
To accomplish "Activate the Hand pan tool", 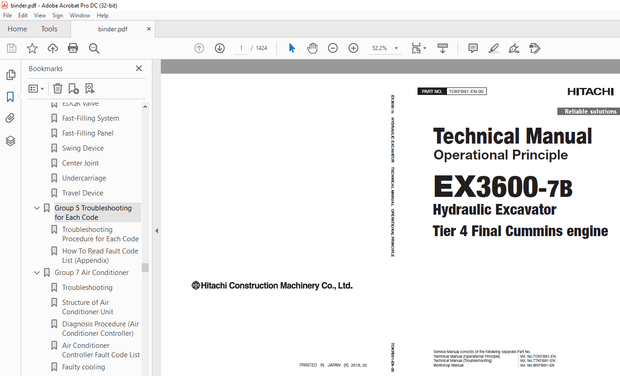I will (x=312, y=48).
